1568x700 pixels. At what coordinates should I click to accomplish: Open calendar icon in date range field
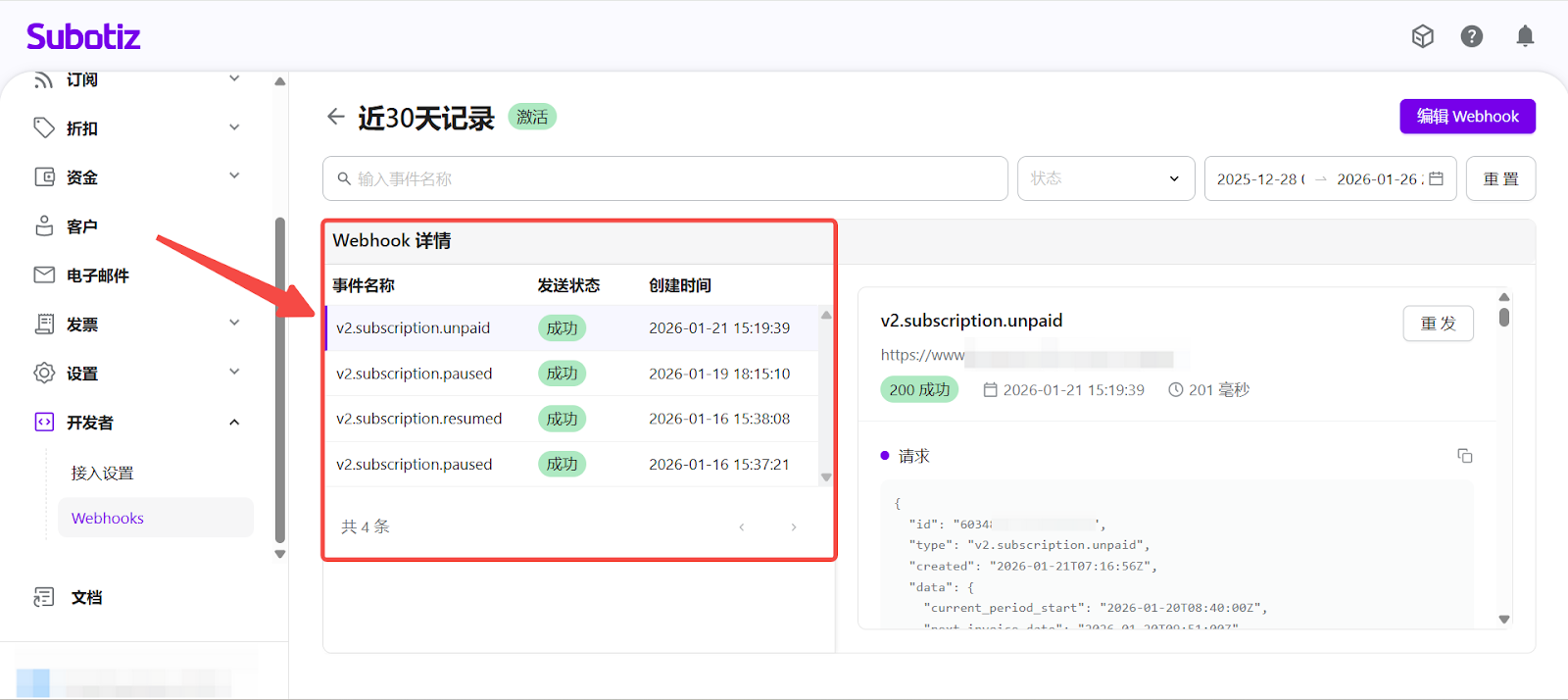click(x=1436, y=178)
